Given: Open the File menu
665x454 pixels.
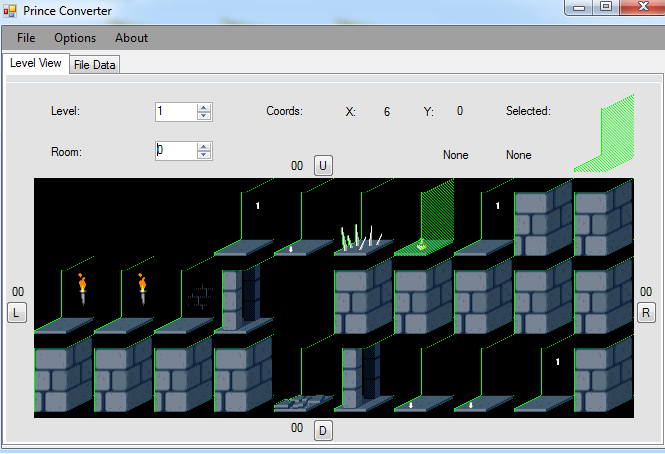Looking at the screenshot, I should (26, 38).
